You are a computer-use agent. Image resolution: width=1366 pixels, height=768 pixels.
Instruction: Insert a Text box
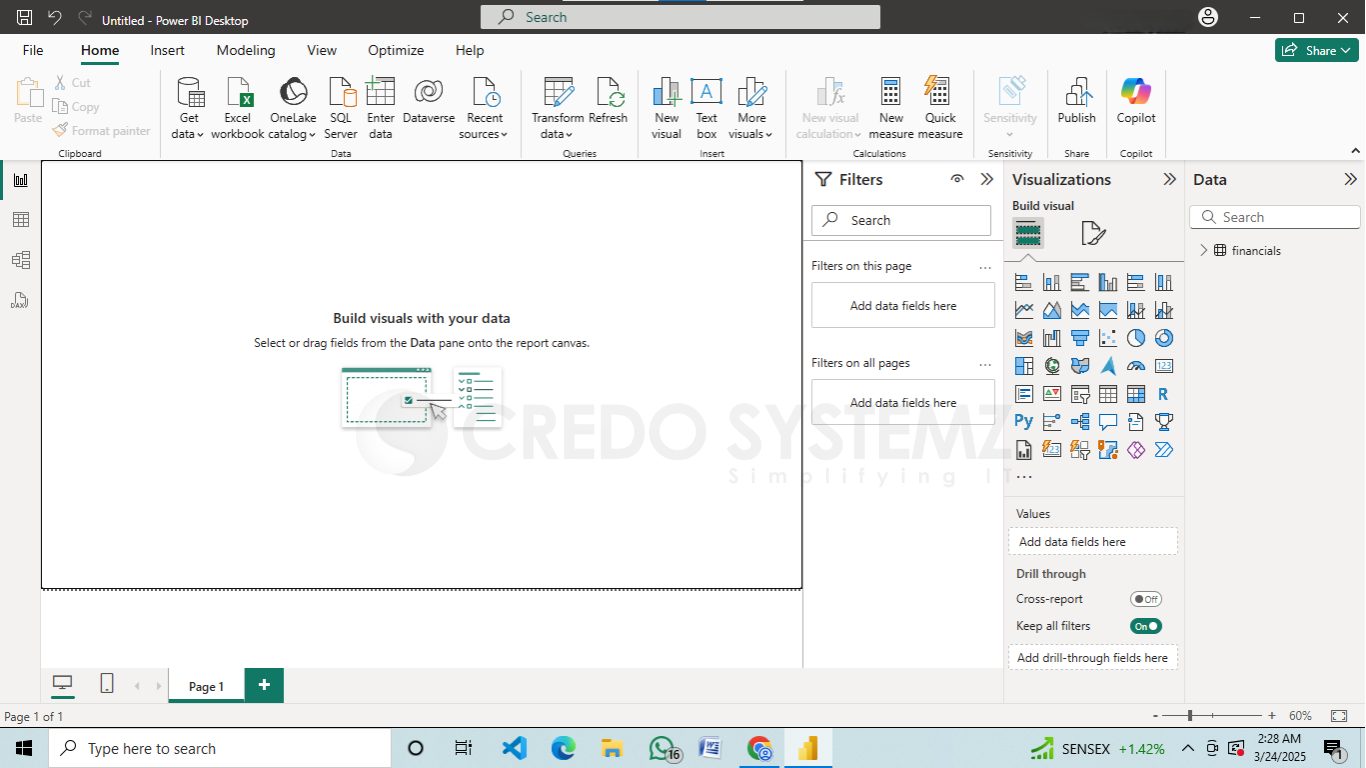pyautogui.click(x=707, y=108)
